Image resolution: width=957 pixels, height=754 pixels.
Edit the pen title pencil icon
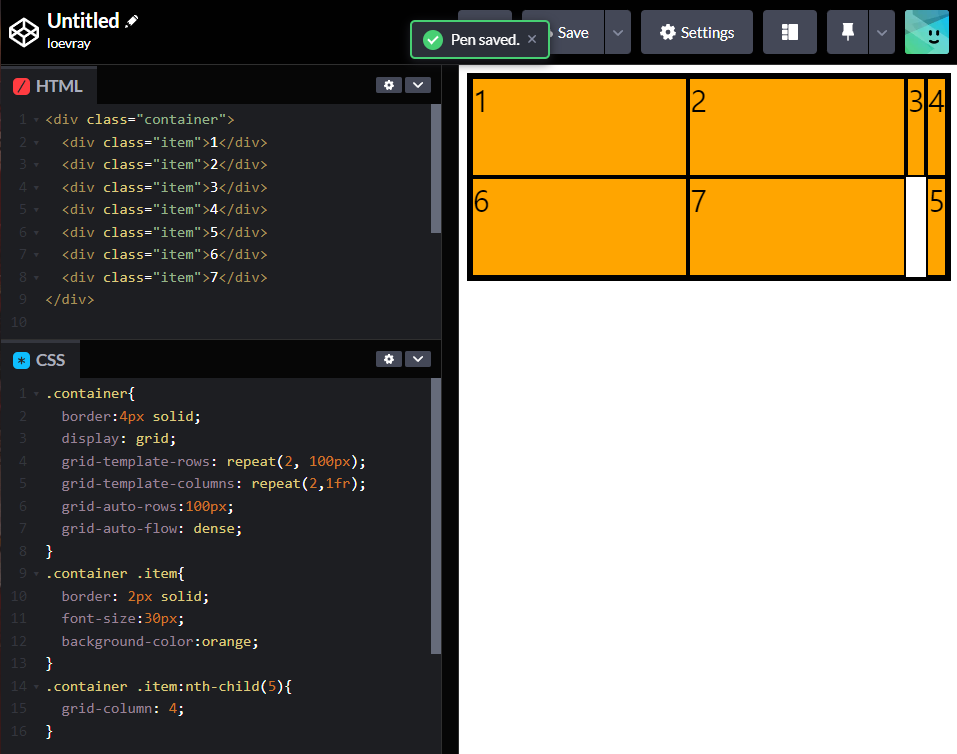pyautogui.click(x=131, y=21)
